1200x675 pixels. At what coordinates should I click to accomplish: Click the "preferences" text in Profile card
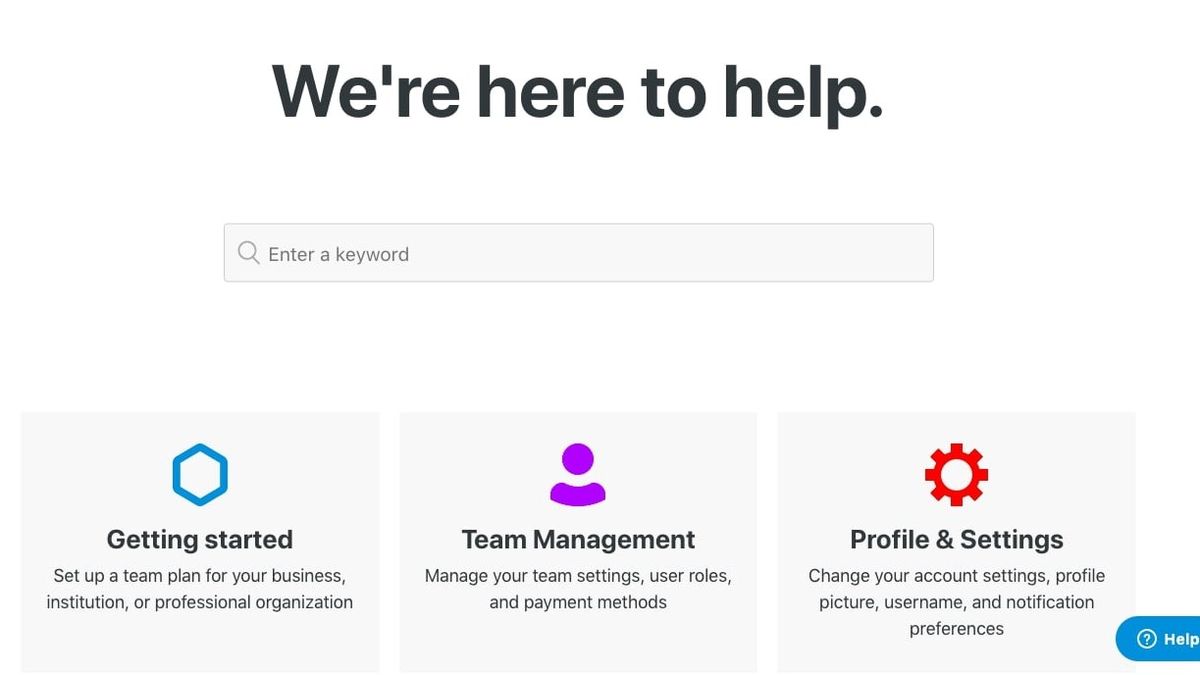coord(956,629)
